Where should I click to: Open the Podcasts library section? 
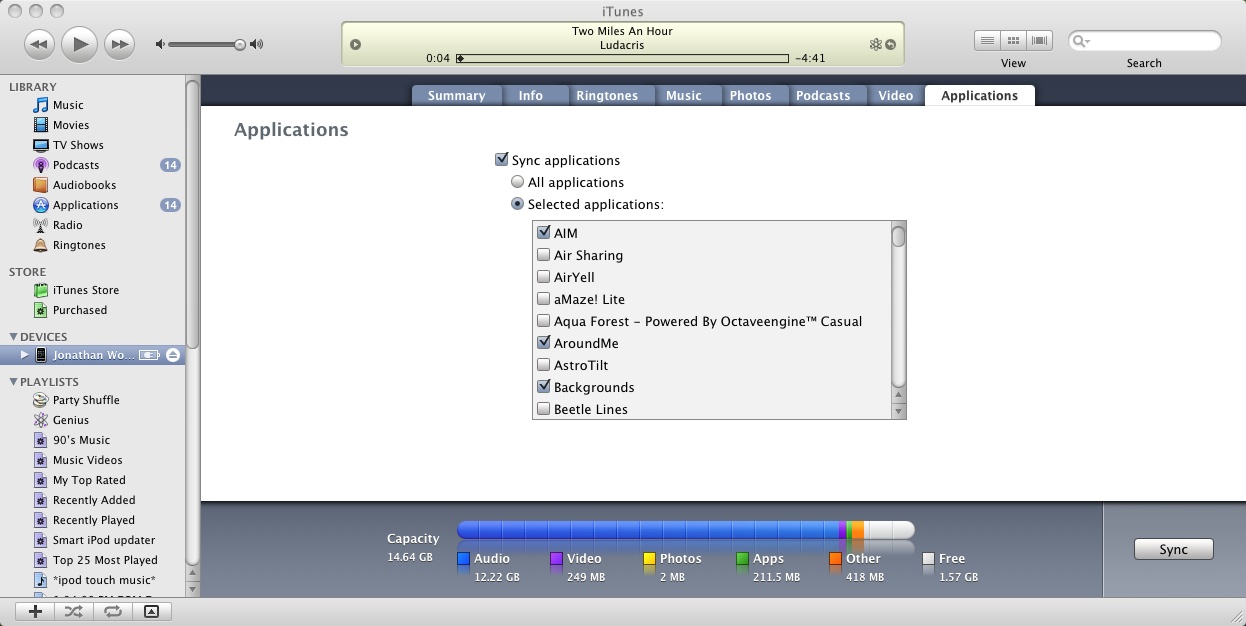coord(77,165)
